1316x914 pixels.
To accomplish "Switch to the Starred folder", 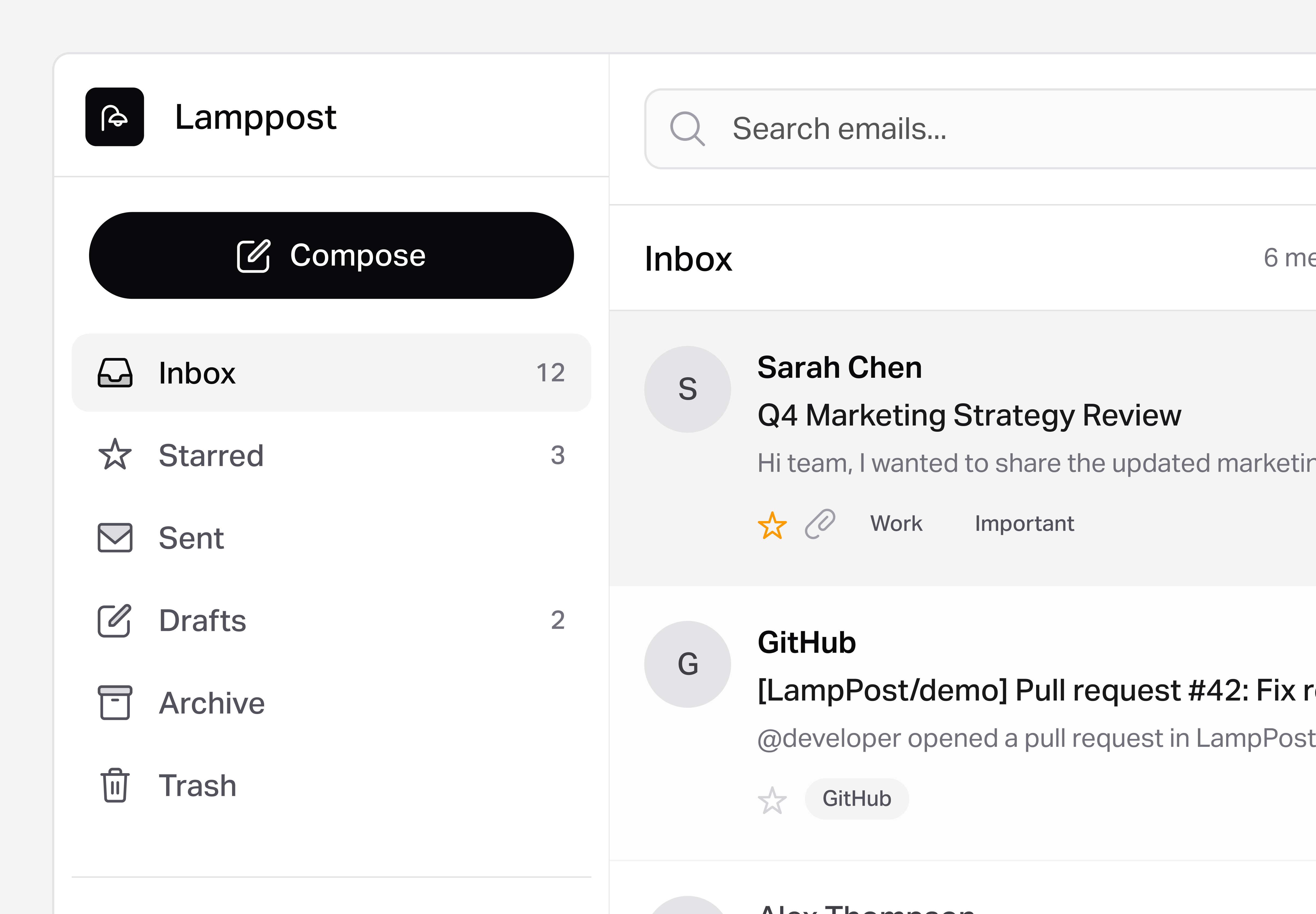I will (x=211, y=455).
